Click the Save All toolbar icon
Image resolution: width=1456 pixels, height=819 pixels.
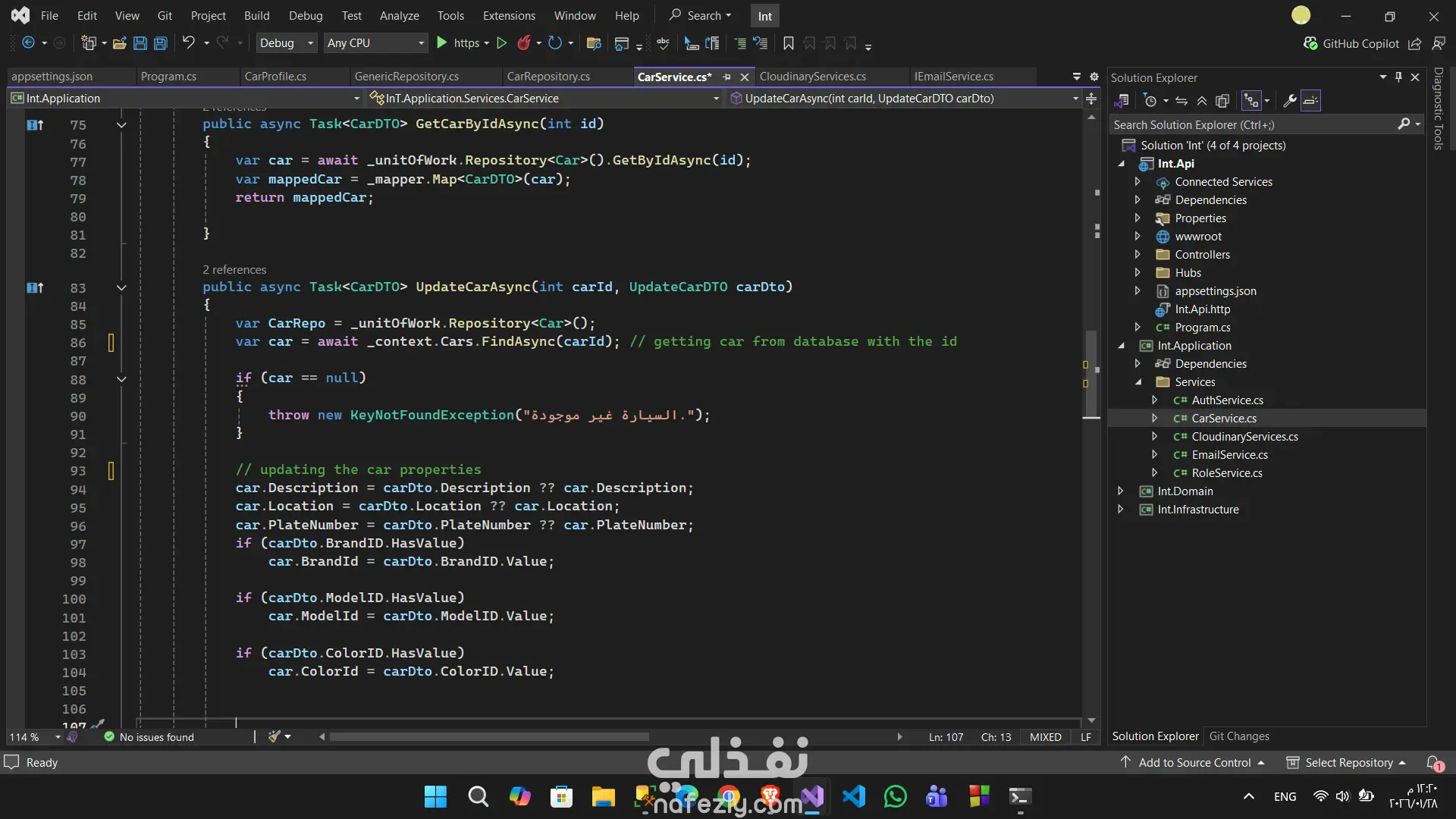(x=160, y=43)
